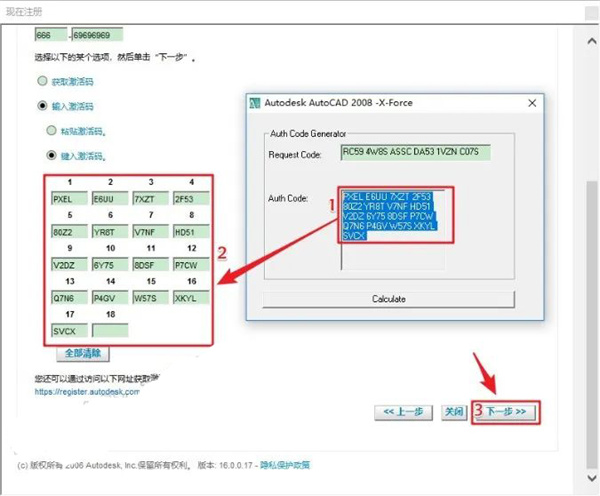
Task: Click activation field 3 containing 7XZT
Action: [x=150, y=199]
